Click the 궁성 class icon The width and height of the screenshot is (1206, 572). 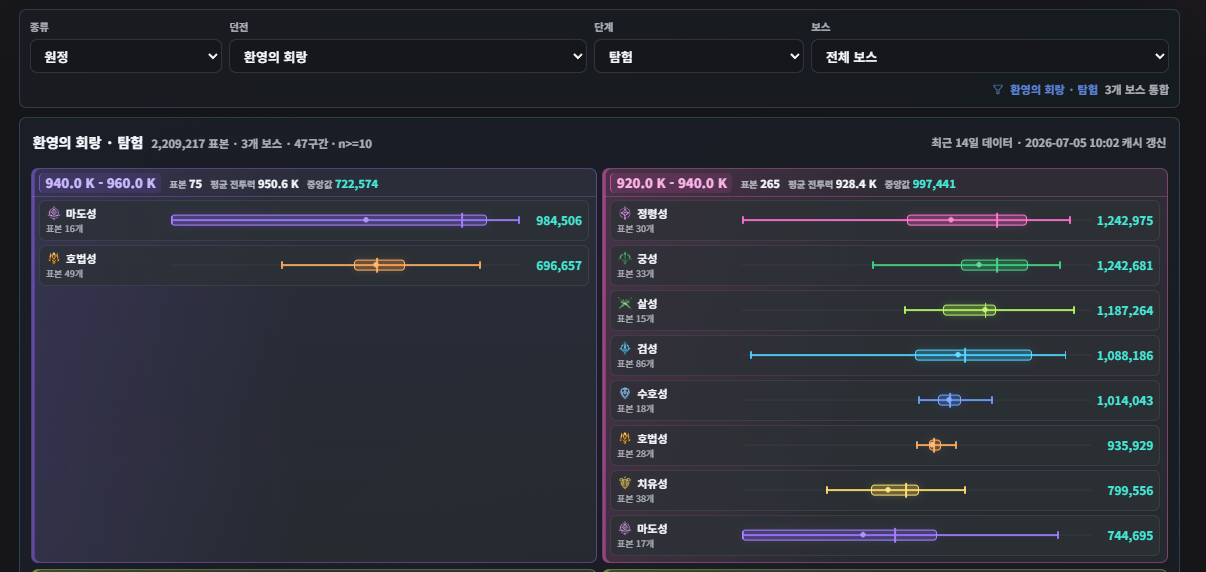point(625,258)
